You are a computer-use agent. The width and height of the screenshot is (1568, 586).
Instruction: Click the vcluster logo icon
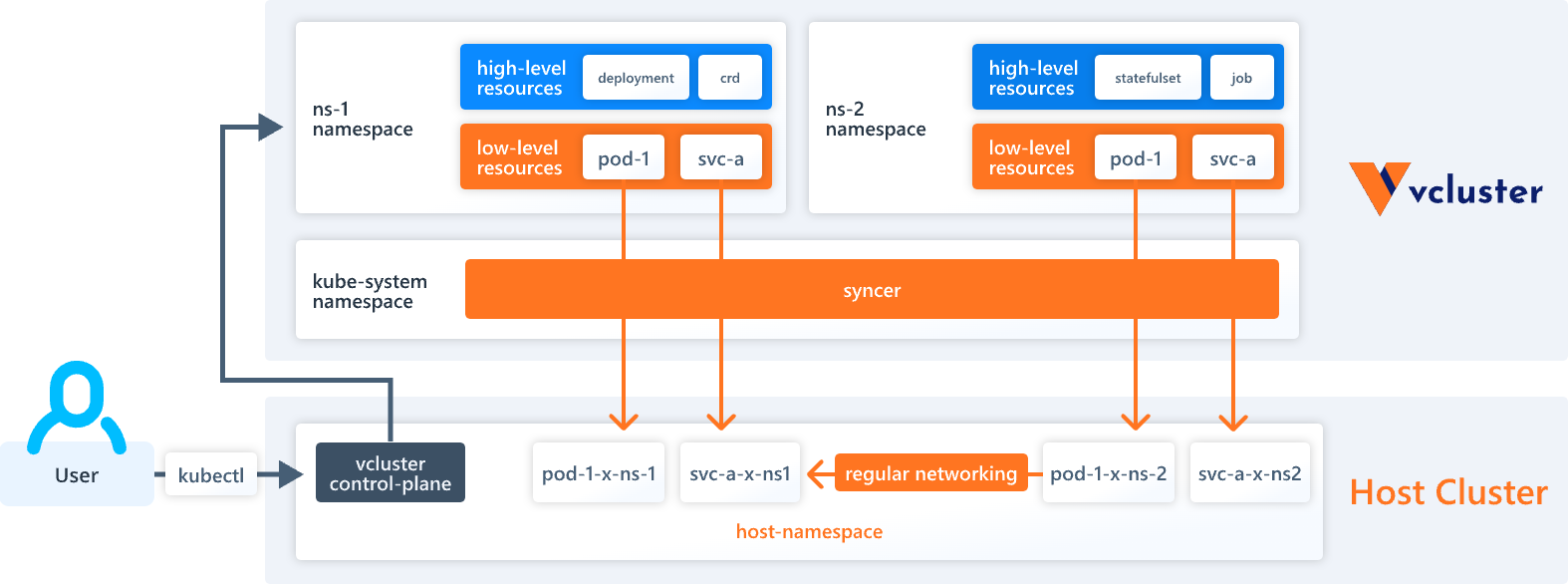[x=1379, y=188]
